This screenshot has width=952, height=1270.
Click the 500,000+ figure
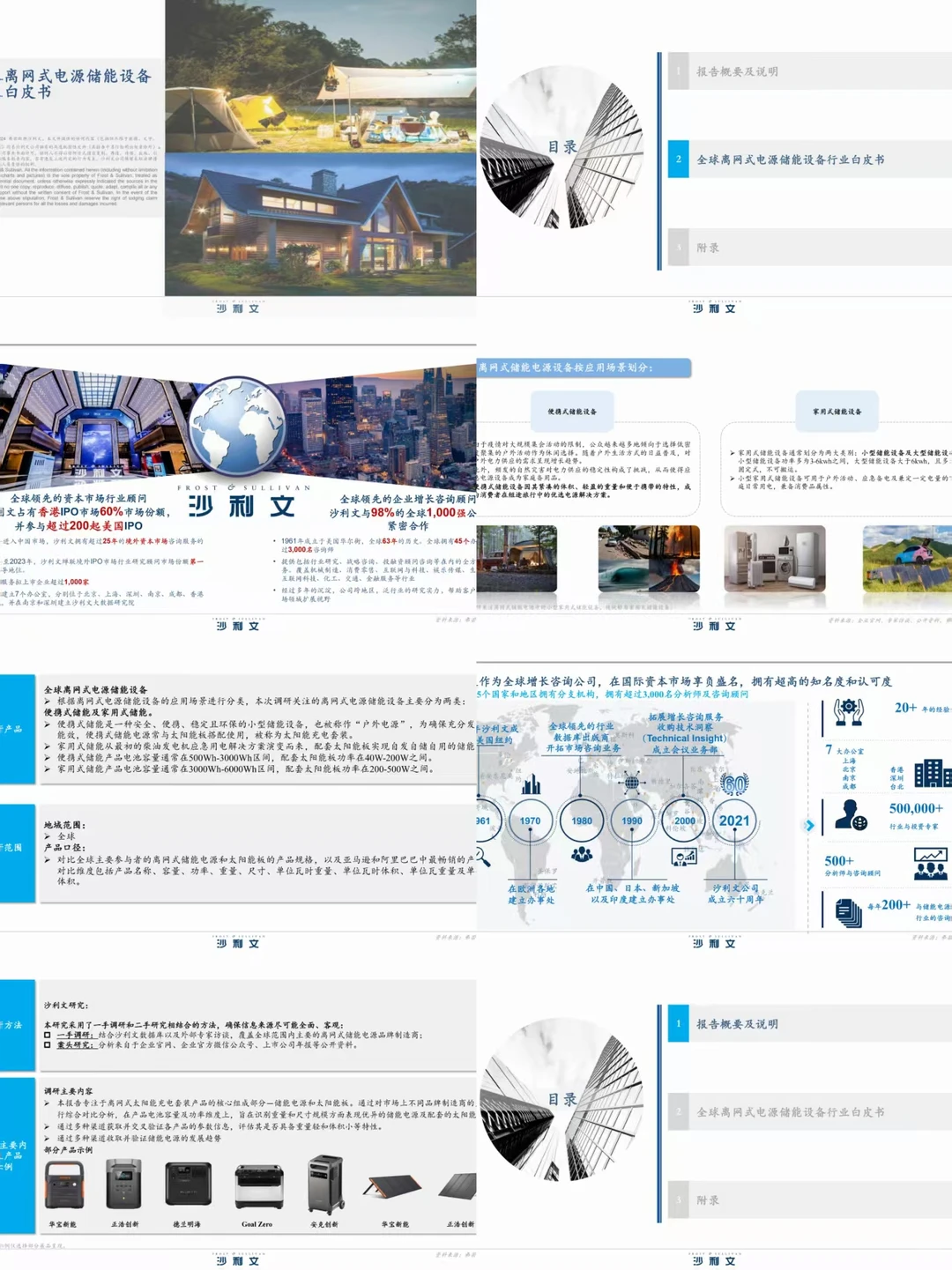pos(916,808)
